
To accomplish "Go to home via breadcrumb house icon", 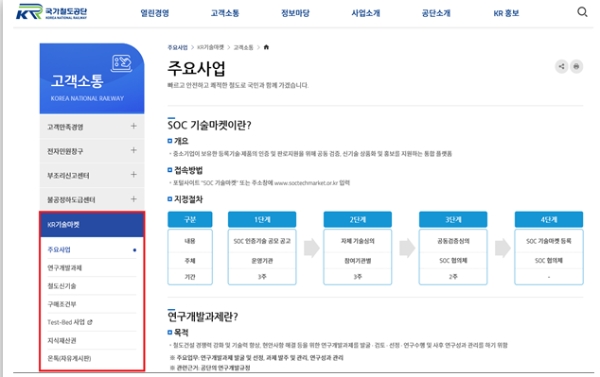I will [x=266, y=47].
